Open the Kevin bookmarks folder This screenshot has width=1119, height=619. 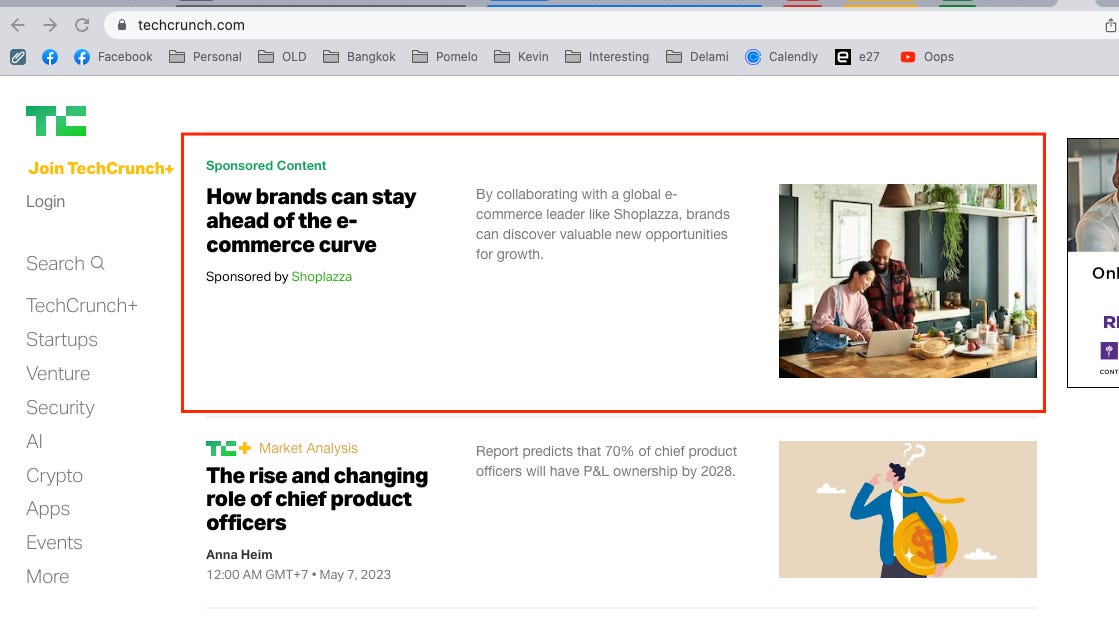pos(521,57)
